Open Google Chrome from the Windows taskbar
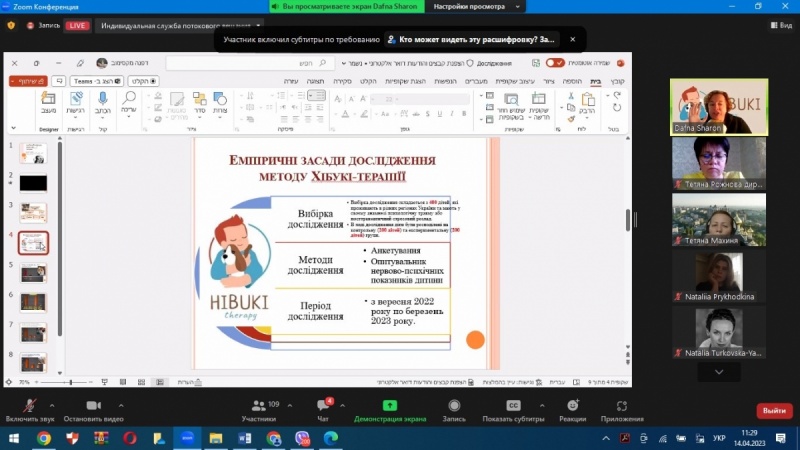This screenshot has width=800, height=450. 44,438
